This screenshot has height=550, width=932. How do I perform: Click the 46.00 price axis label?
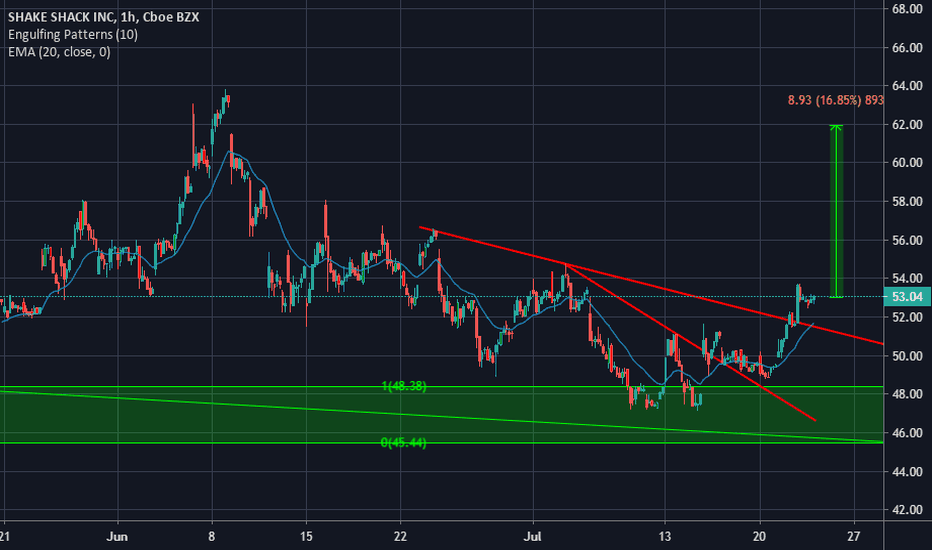click(907, 432)
